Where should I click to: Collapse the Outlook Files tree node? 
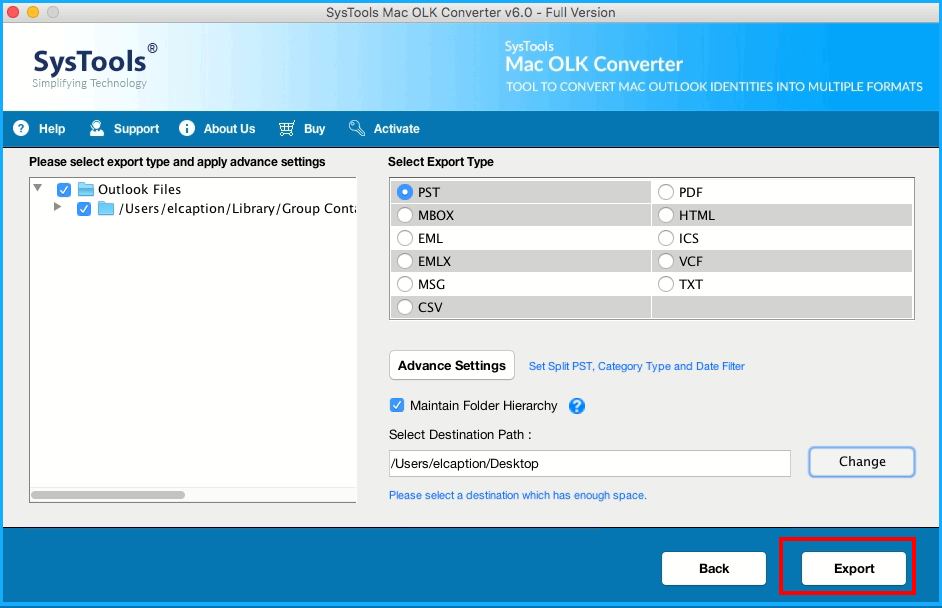point(38,188)
